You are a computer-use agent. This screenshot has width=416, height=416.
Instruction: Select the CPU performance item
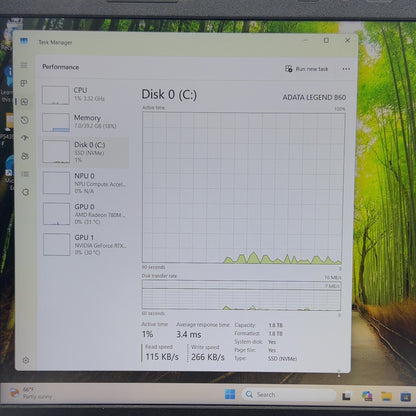click(85, 95)
